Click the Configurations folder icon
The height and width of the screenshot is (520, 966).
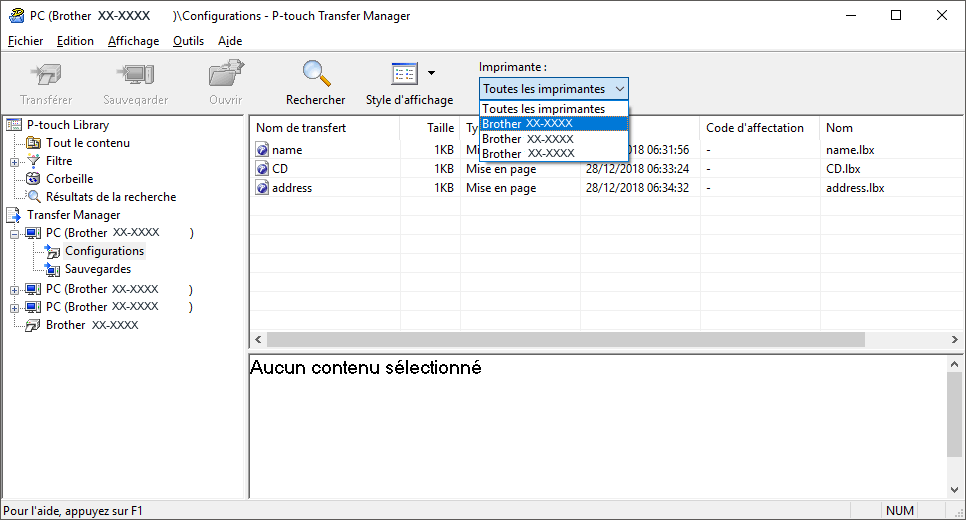click(53, 251)
